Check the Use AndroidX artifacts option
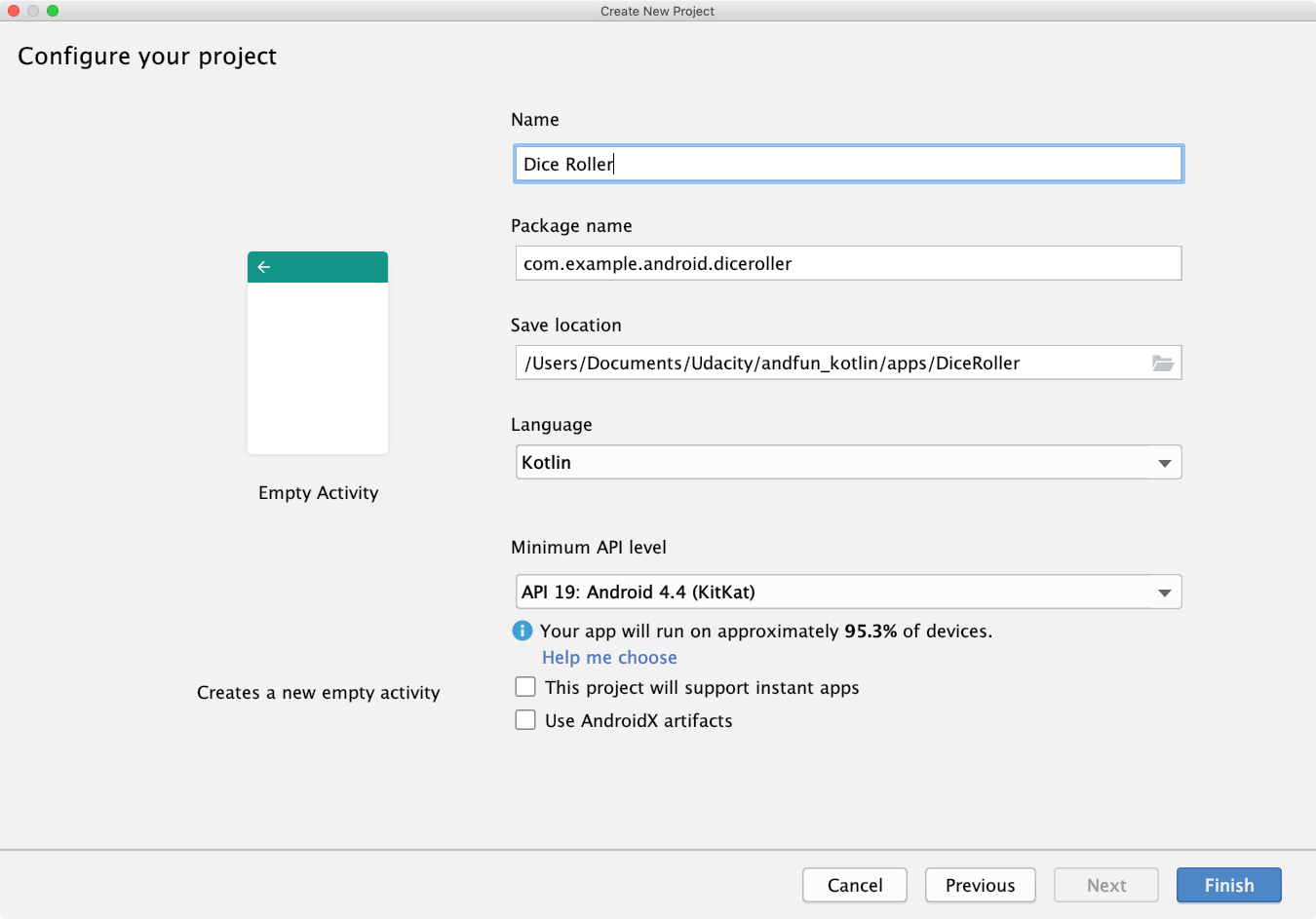 coord(525,719)
